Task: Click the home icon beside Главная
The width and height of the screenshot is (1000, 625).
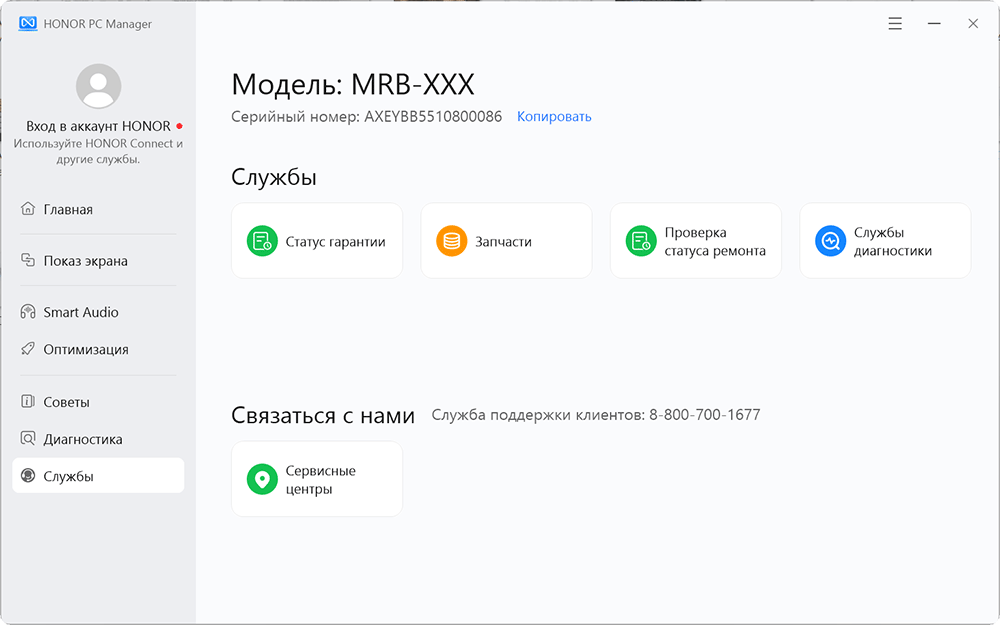Action: [27, 209]
